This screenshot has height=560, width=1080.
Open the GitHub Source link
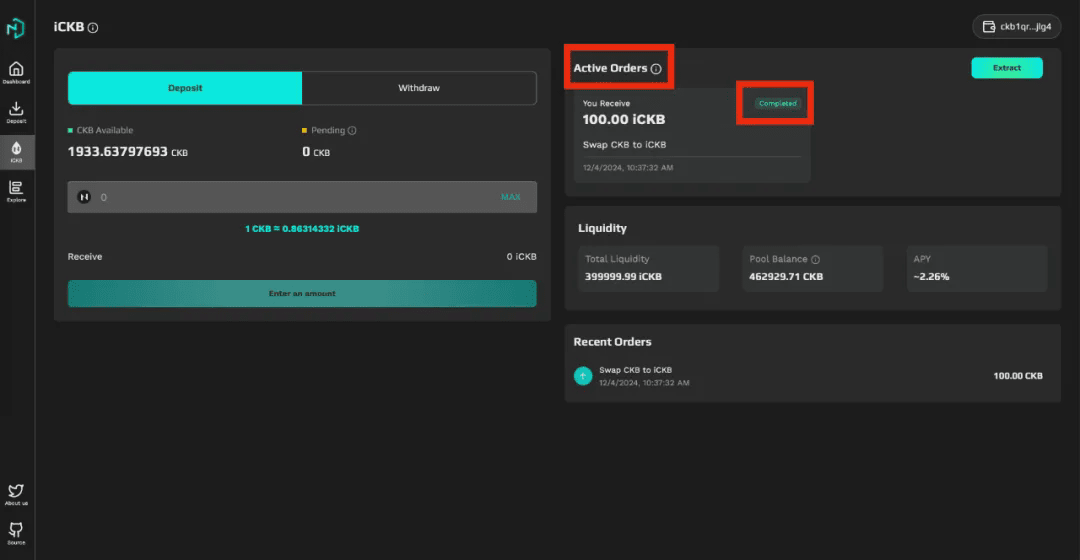tap(16, 532)
